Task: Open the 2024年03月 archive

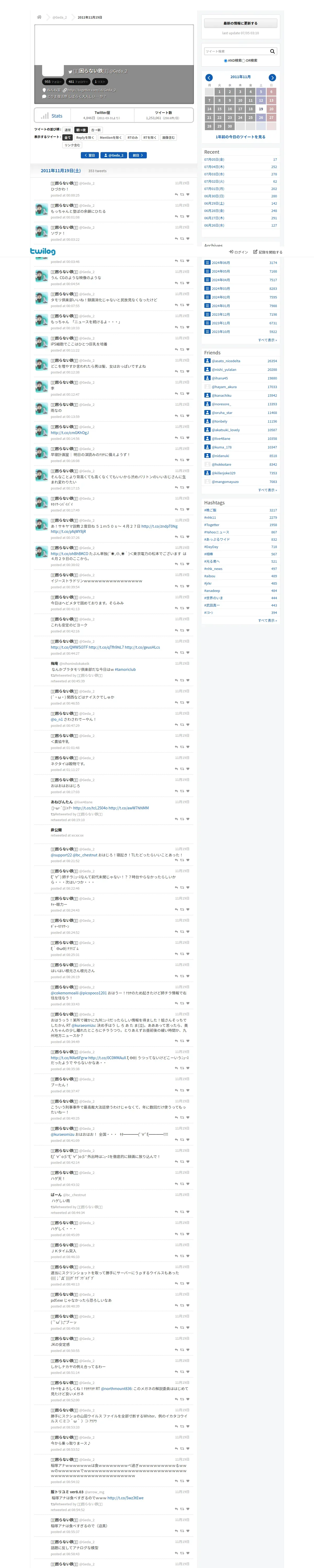Action: point(221,289)
